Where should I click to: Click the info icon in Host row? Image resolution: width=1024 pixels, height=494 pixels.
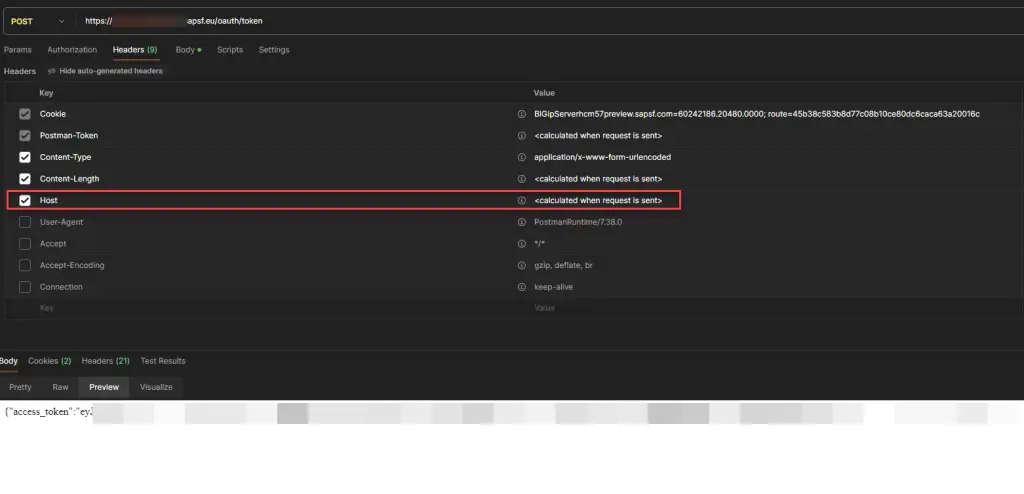[521, 200]
